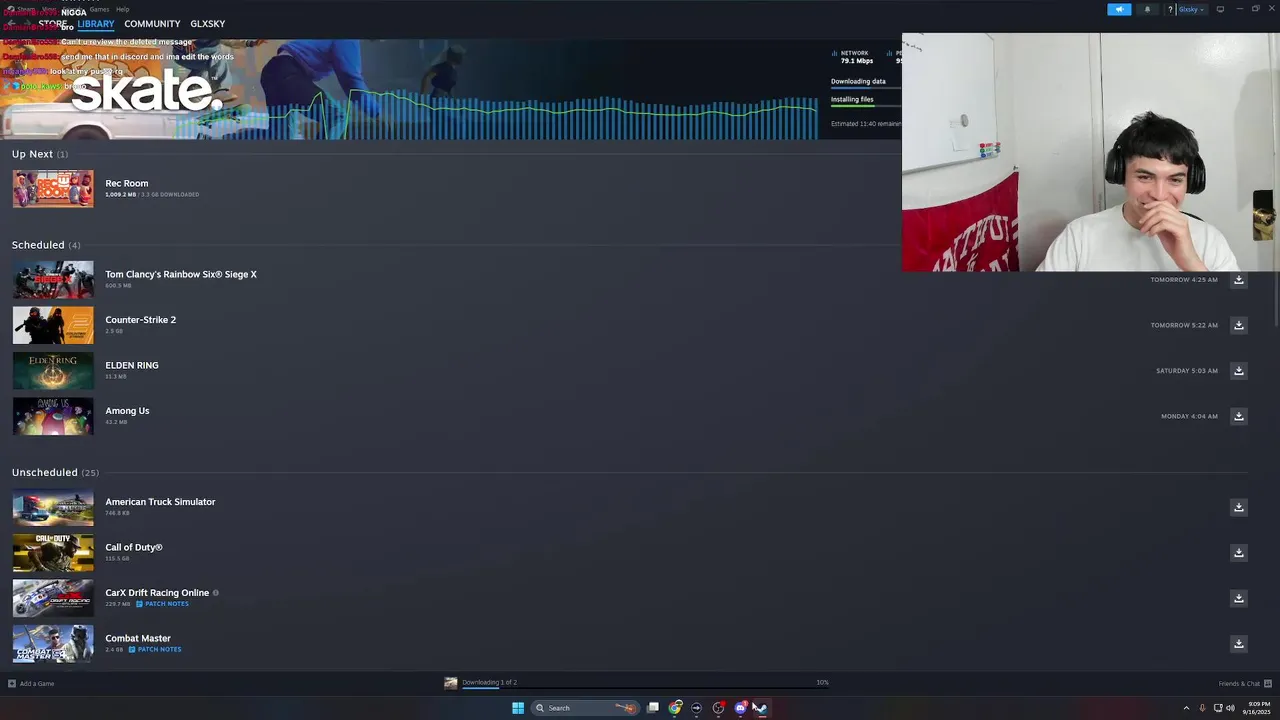The width and height of the screenshot is (1280, 720).
Task: Switch to the COMMUNITY tab
Action: click(x=152, y=24)
